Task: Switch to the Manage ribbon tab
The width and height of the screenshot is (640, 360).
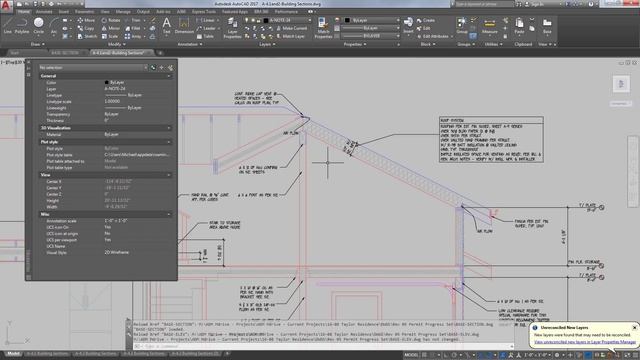Action: click(x=123, y=12)
